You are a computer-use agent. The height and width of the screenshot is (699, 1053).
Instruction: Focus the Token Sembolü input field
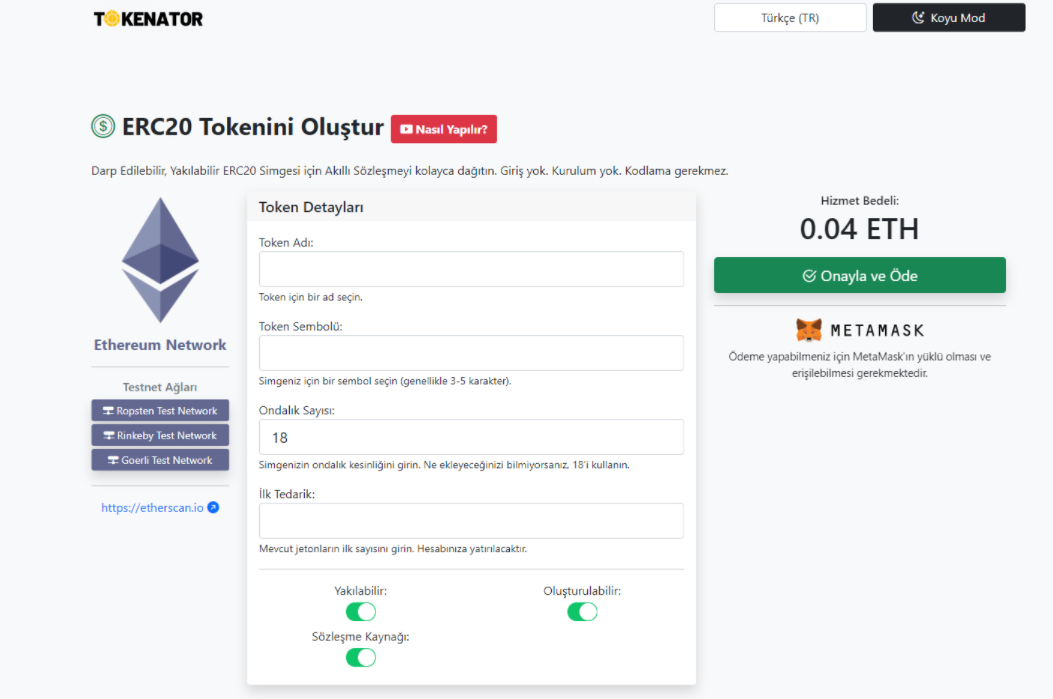click(471, 353)
